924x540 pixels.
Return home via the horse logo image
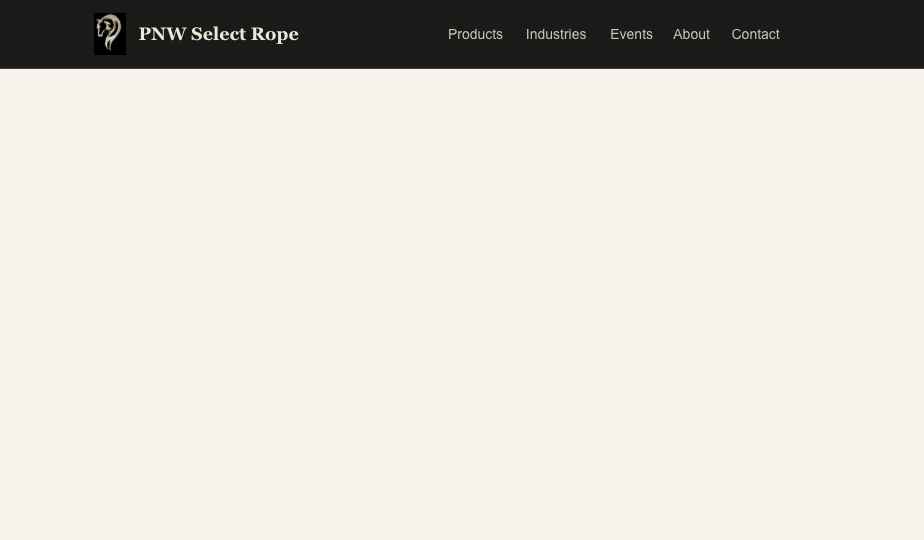[x=109, y=34]
